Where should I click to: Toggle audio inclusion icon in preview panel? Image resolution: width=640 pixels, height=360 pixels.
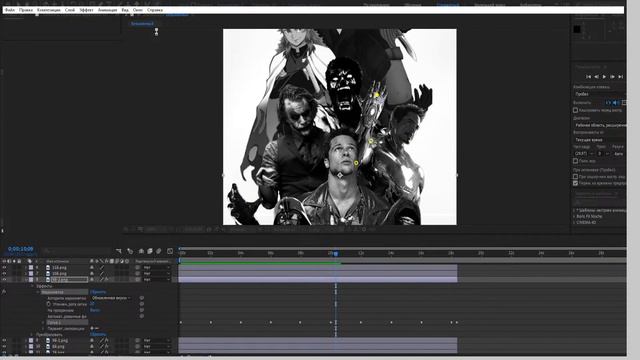tap(616, 103)
